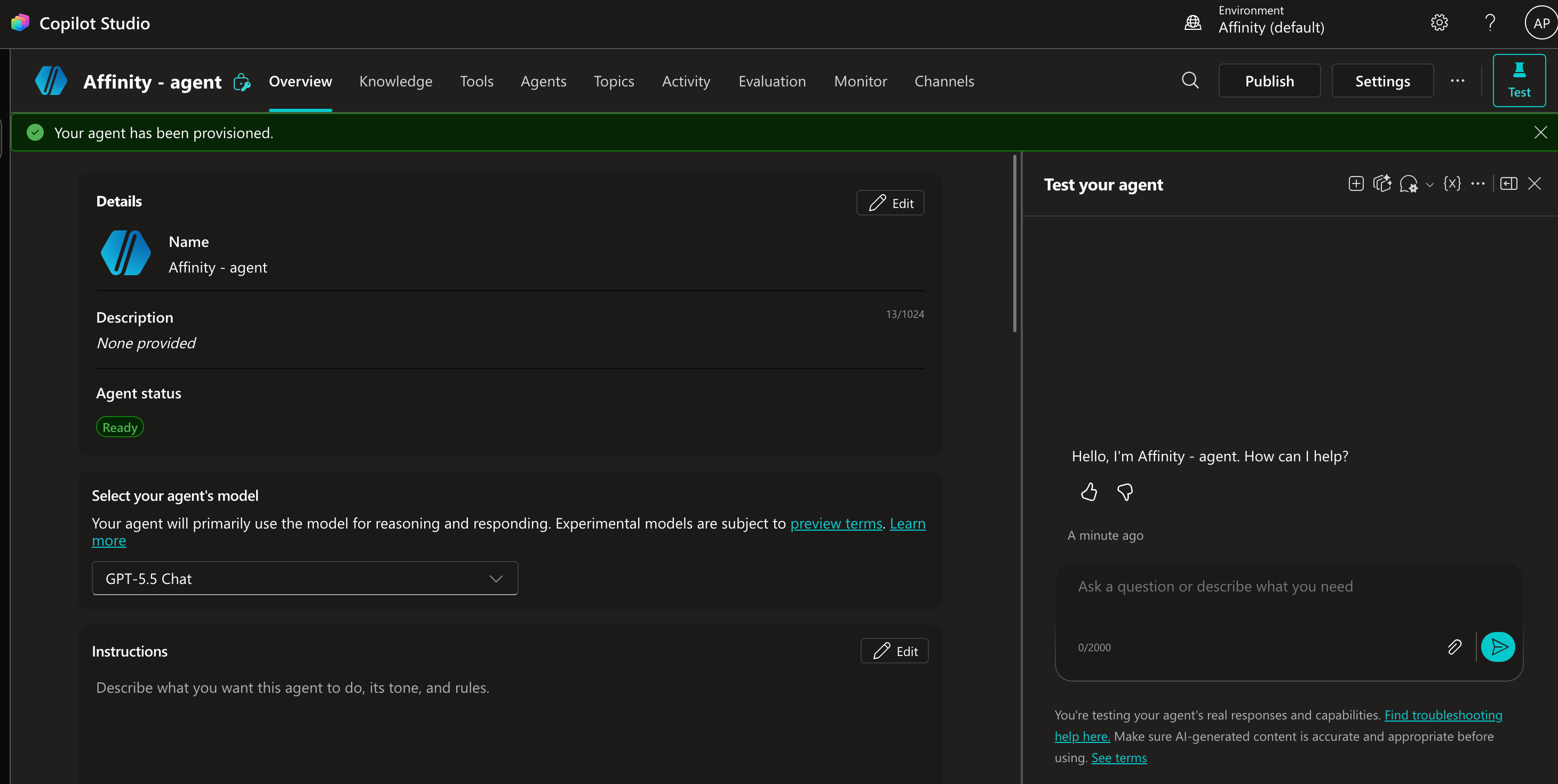Click the sparkle stacked-cards icon in test panel
This screenshot has height=784, width=1558.
(x=1381, y=184)
